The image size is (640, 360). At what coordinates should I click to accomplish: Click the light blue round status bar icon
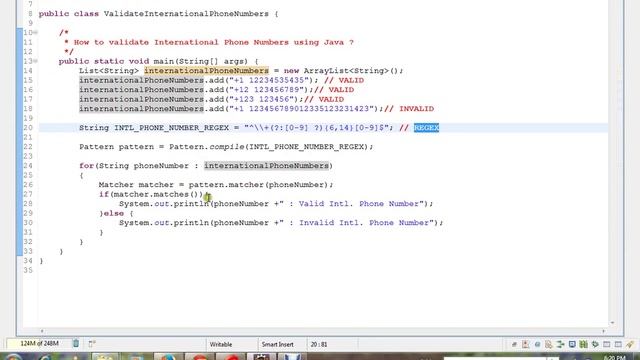pos(538,344)
